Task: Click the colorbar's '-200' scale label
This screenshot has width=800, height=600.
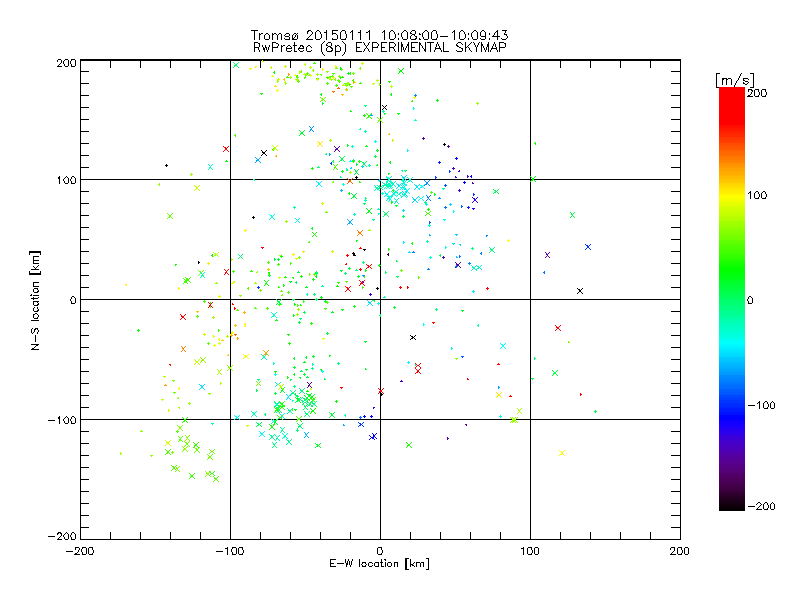Action: (761, 506)
